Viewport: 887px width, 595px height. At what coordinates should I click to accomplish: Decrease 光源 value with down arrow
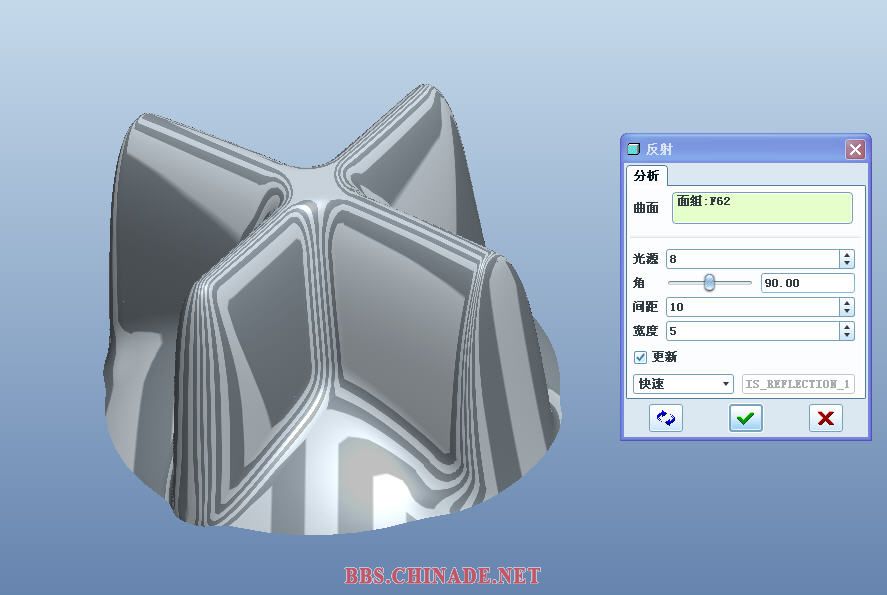coord(847,263)
